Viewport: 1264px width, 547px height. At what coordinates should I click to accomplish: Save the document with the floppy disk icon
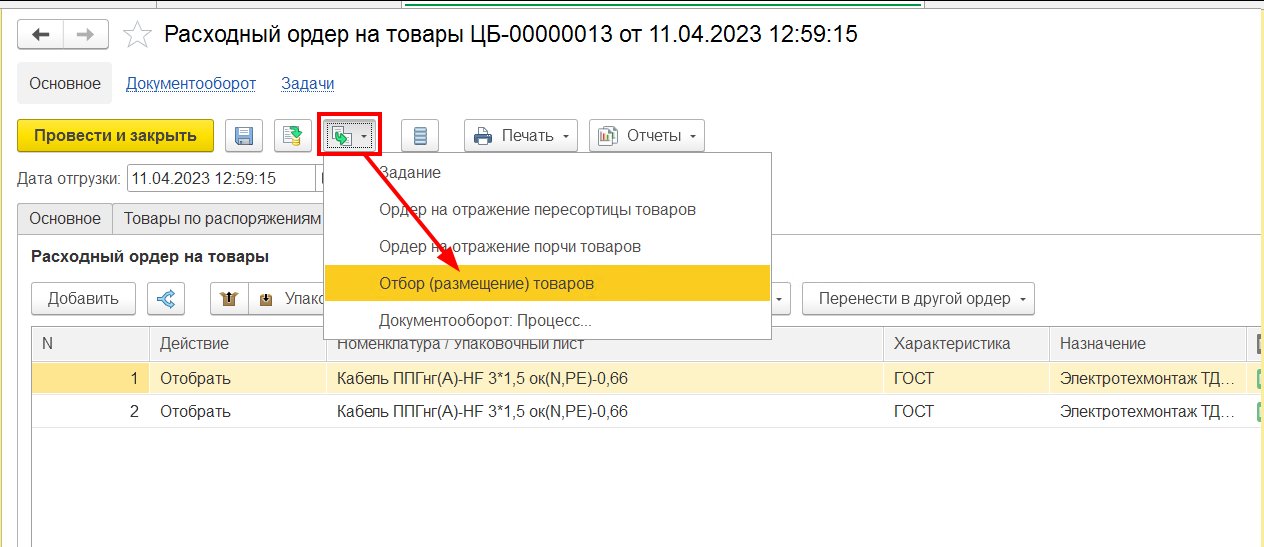pyautogui.click(x=244, y=136)
